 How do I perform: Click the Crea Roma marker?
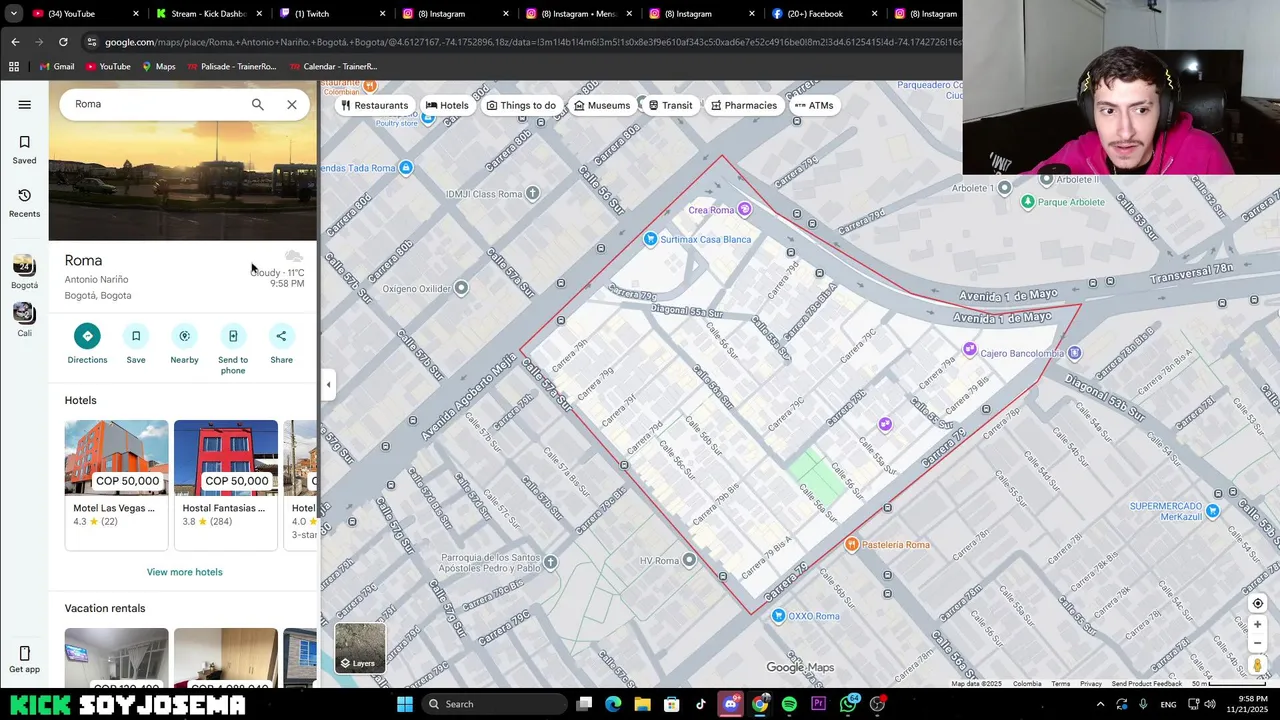743,210
